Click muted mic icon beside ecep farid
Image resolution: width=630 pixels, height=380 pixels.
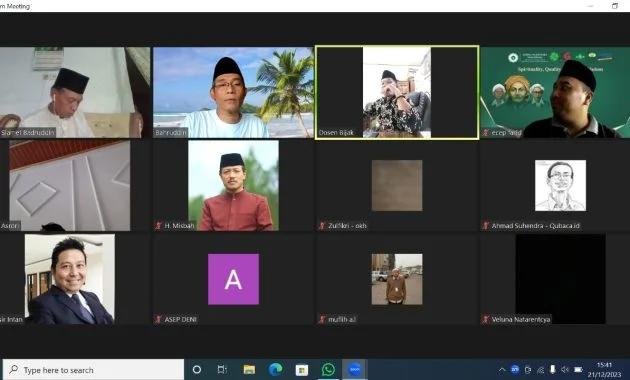coord(486,133)
